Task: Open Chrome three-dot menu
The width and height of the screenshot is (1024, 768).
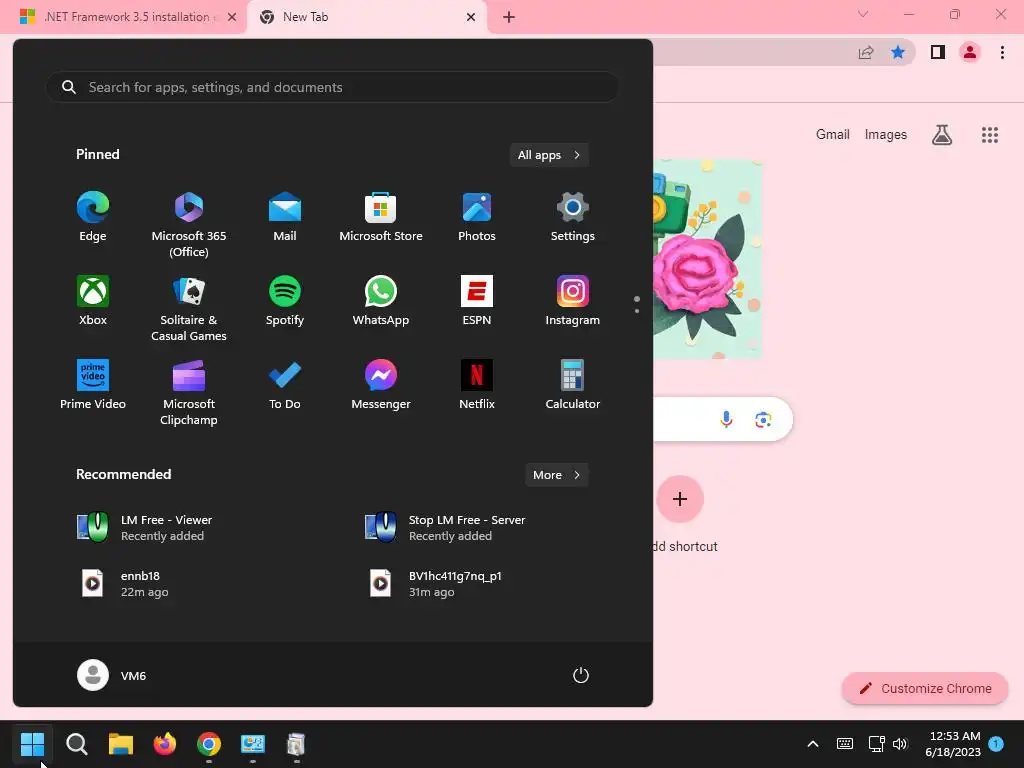Action: 1002,52
